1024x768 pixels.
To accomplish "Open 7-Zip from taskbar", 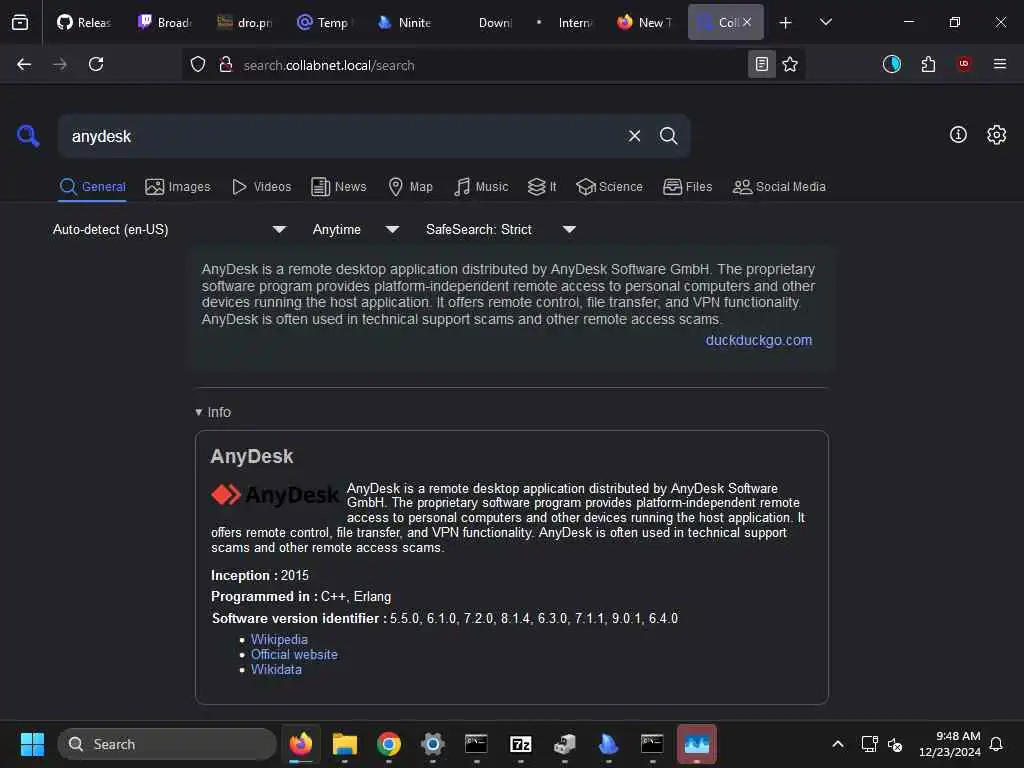I will point(520,744).
